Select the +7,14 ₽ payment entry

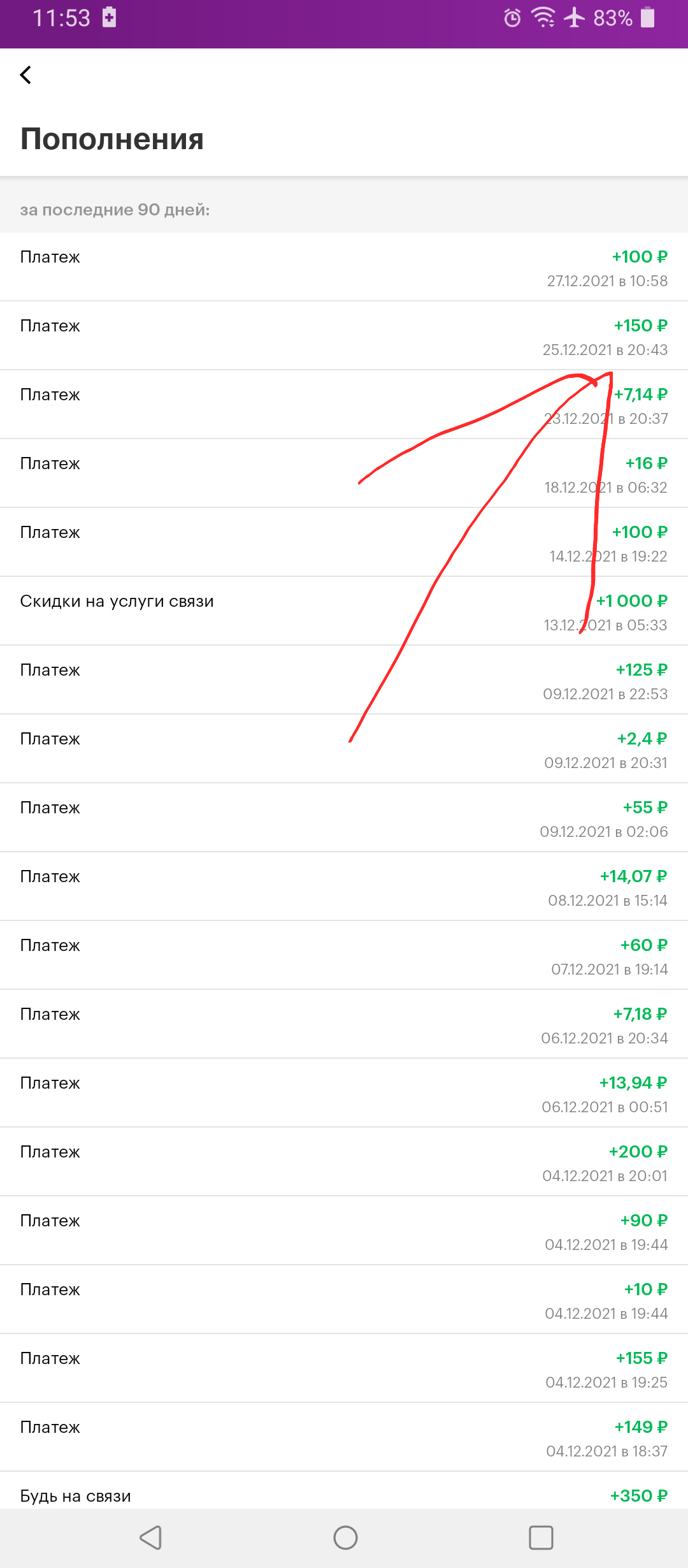(344, 405)
